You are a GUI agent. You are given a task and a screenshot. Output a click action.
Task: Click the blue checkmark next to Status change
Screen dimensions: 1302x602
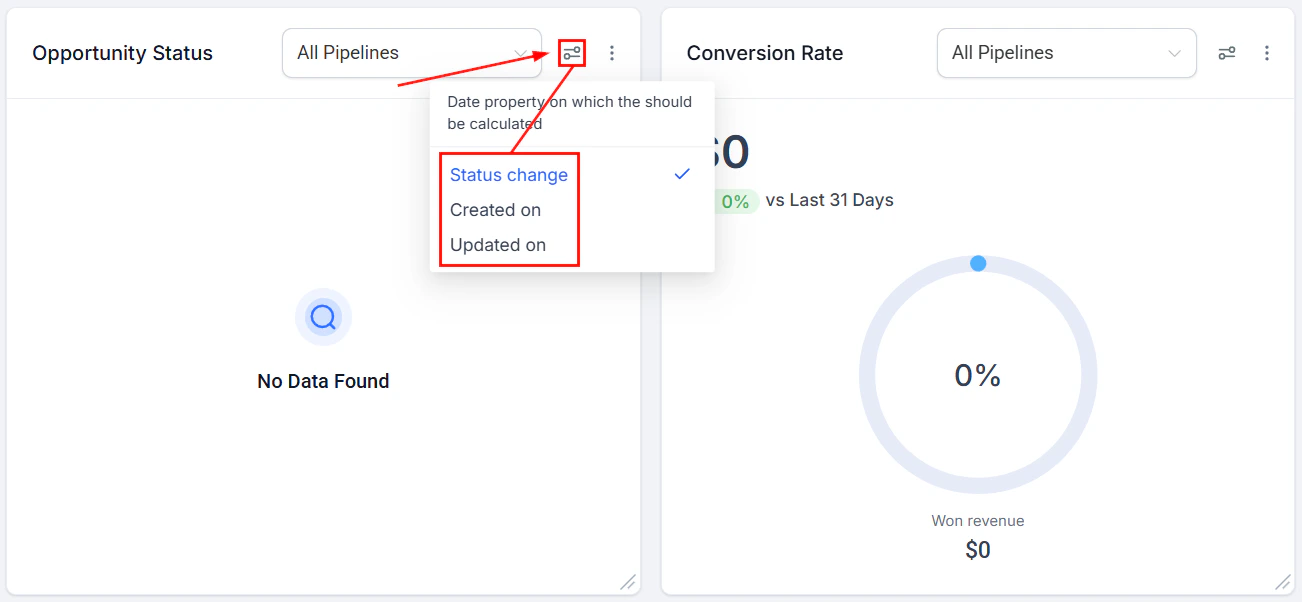pyautogui.click(x=682, y=173)
